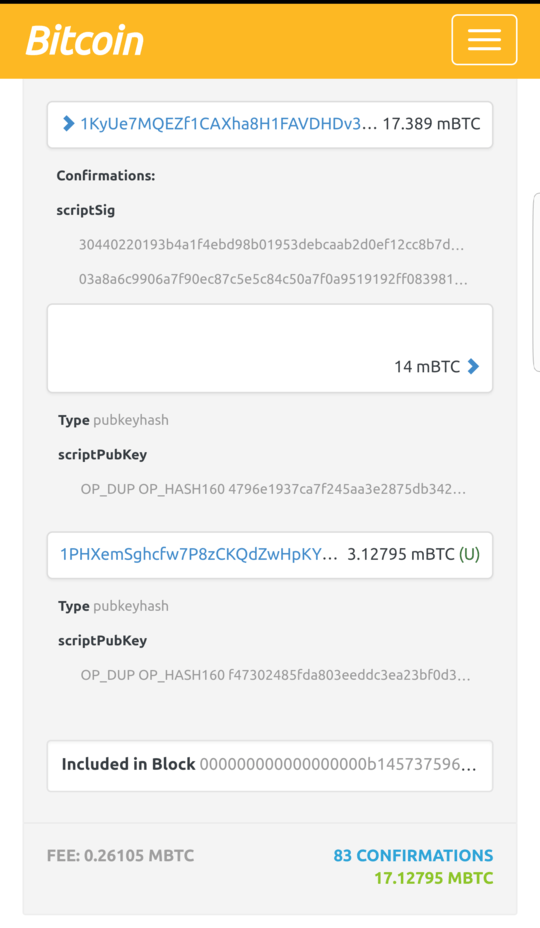Click chevron next to 14 mBTC output

coord(472,366)
